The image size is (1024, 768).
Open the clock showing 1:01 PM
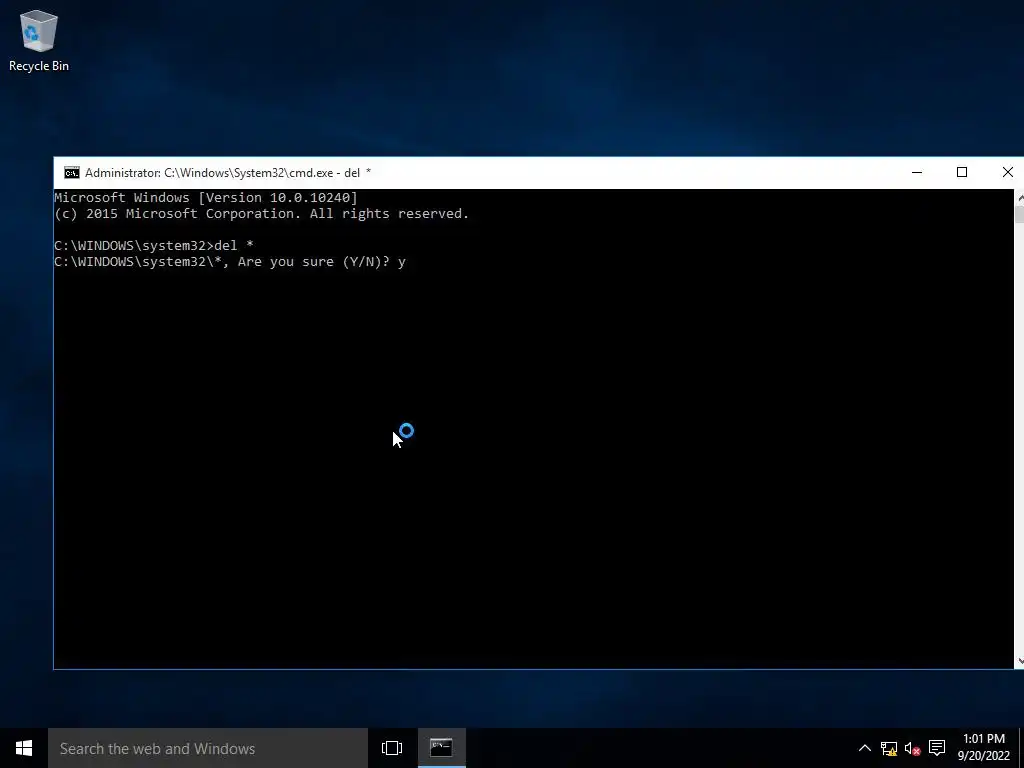(x=984, y=748)
